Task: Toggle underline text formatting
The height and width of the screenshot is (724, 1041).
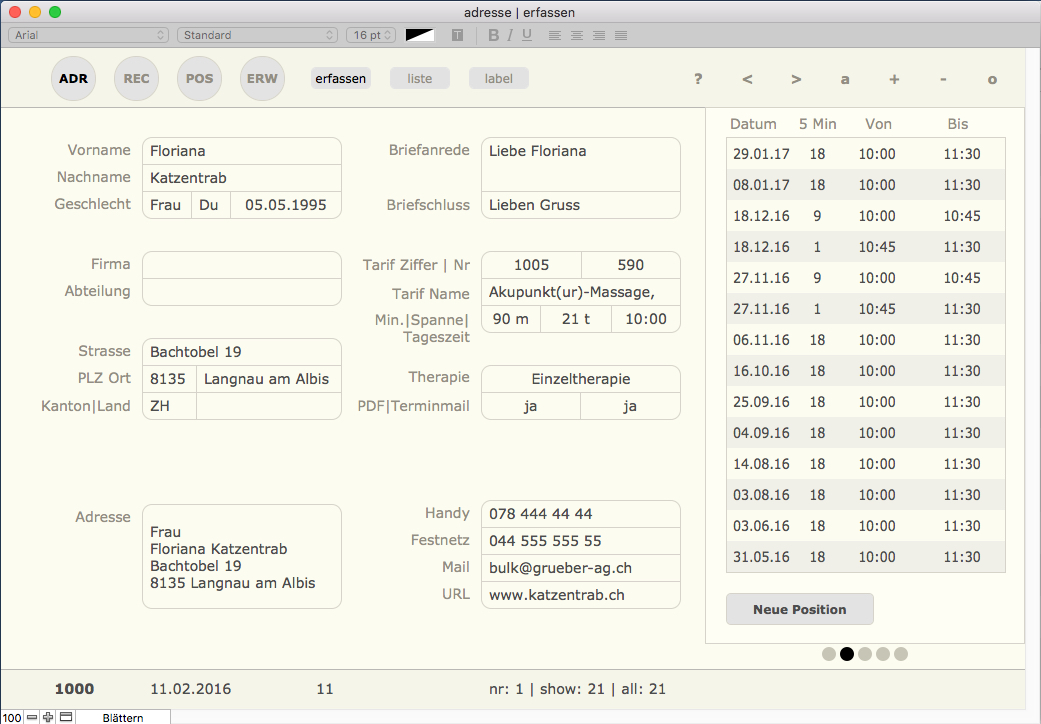Action: click(527, 35)
